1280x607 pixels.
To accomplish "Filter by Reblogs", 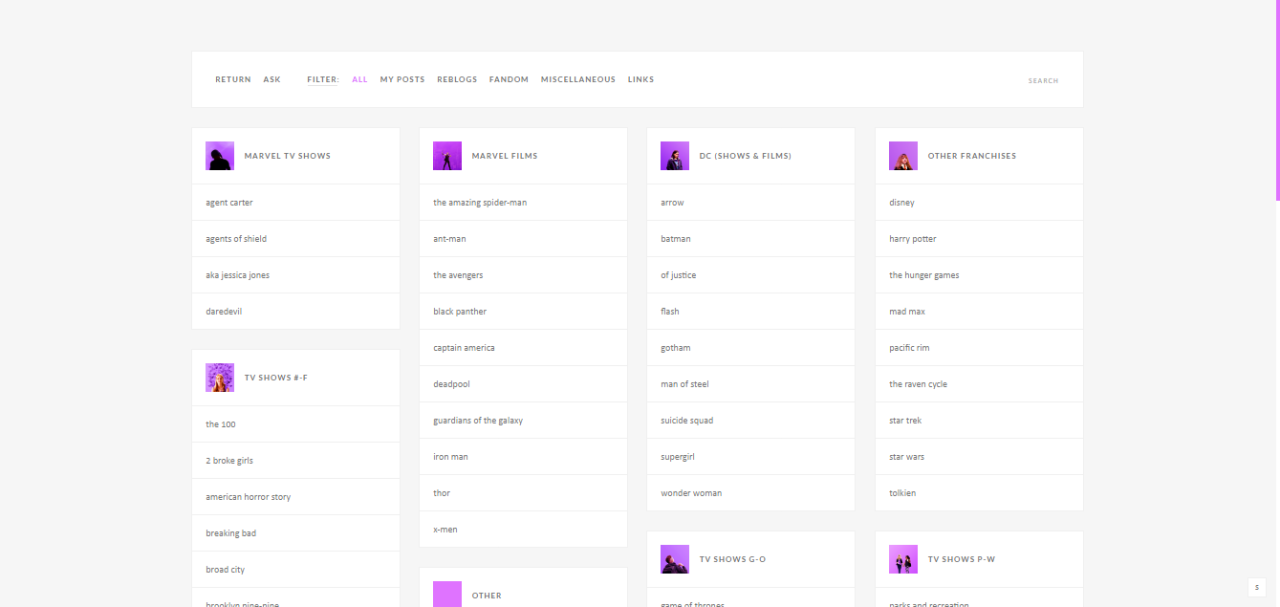I will pos(457,80).
